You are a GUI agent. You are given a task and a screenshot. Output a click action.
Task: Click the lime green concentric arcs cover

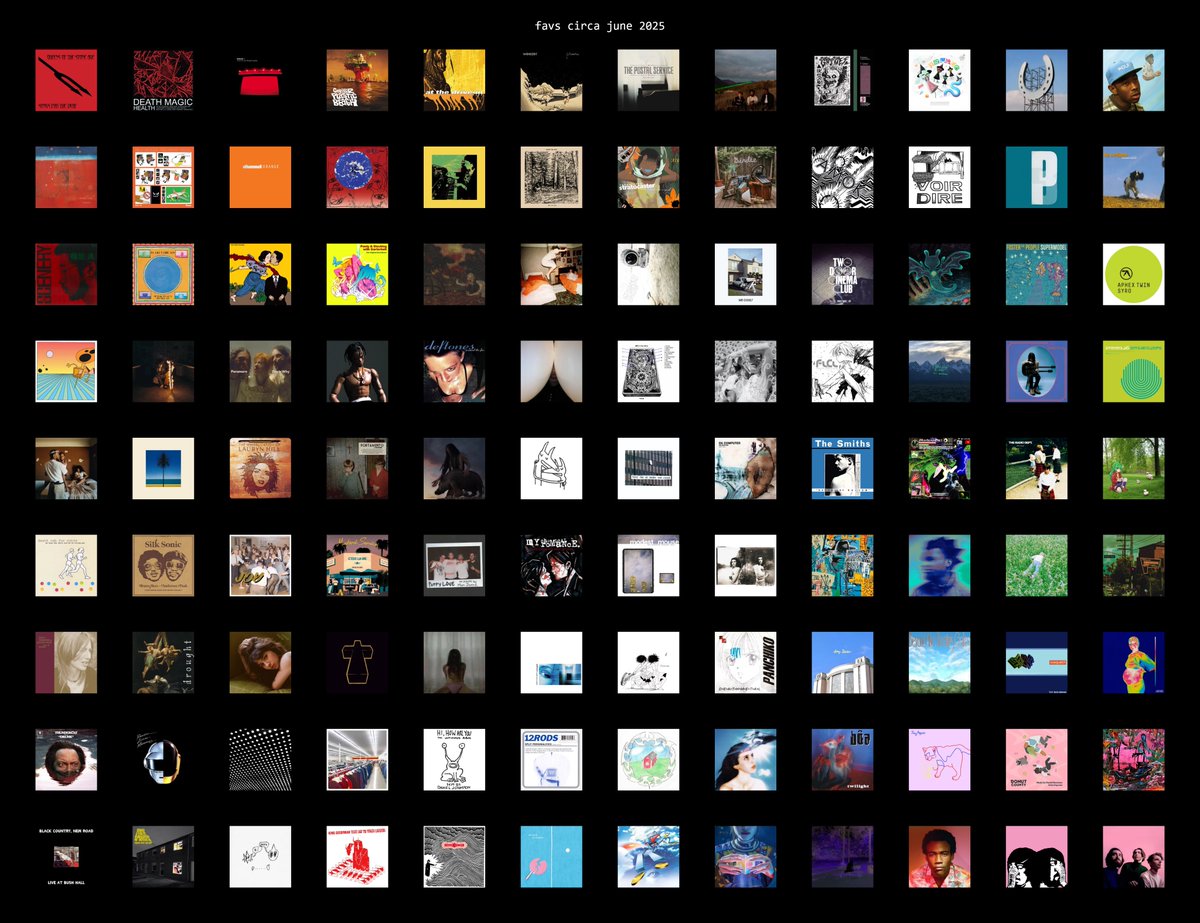click(x=1133, y=371)
